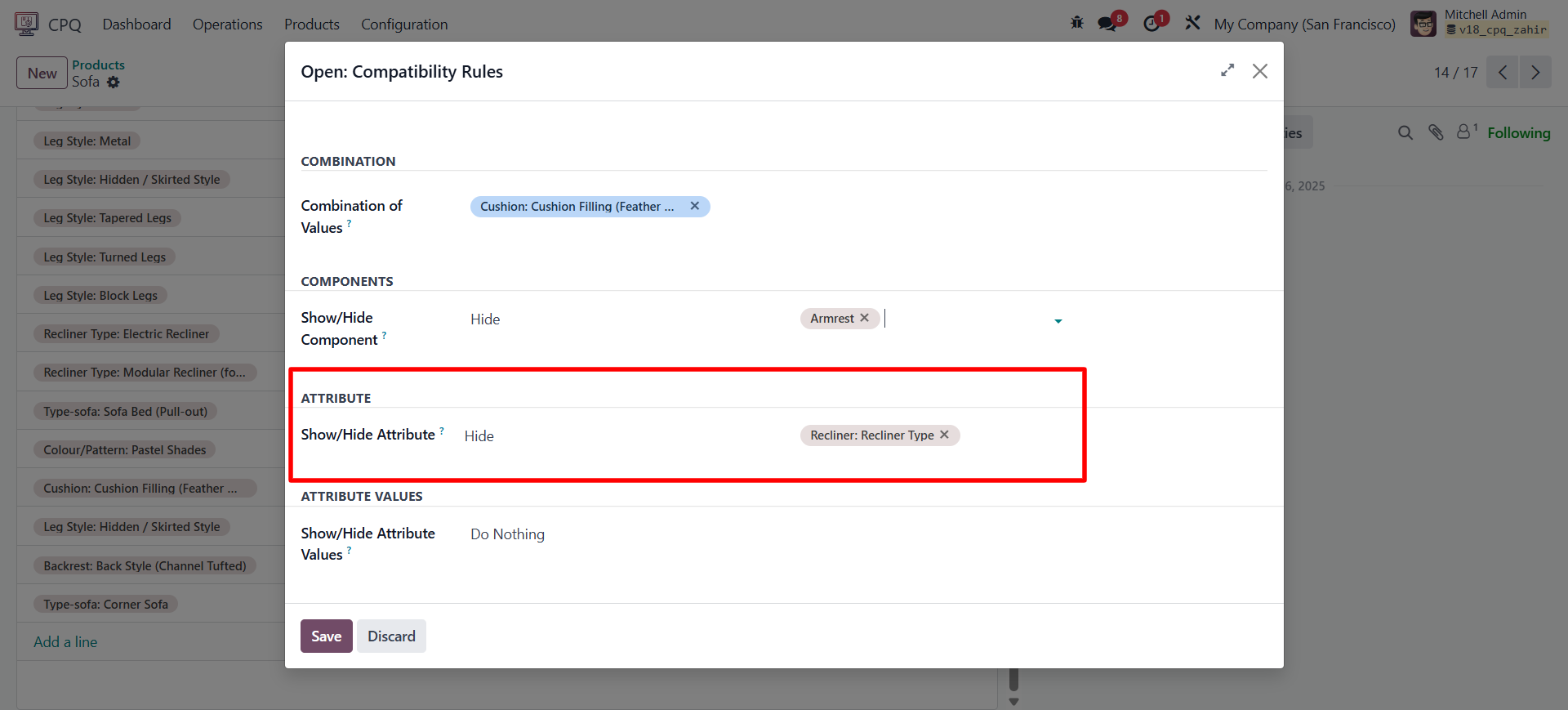Remove the Cushion Filling combination tag

pos(695,206)
